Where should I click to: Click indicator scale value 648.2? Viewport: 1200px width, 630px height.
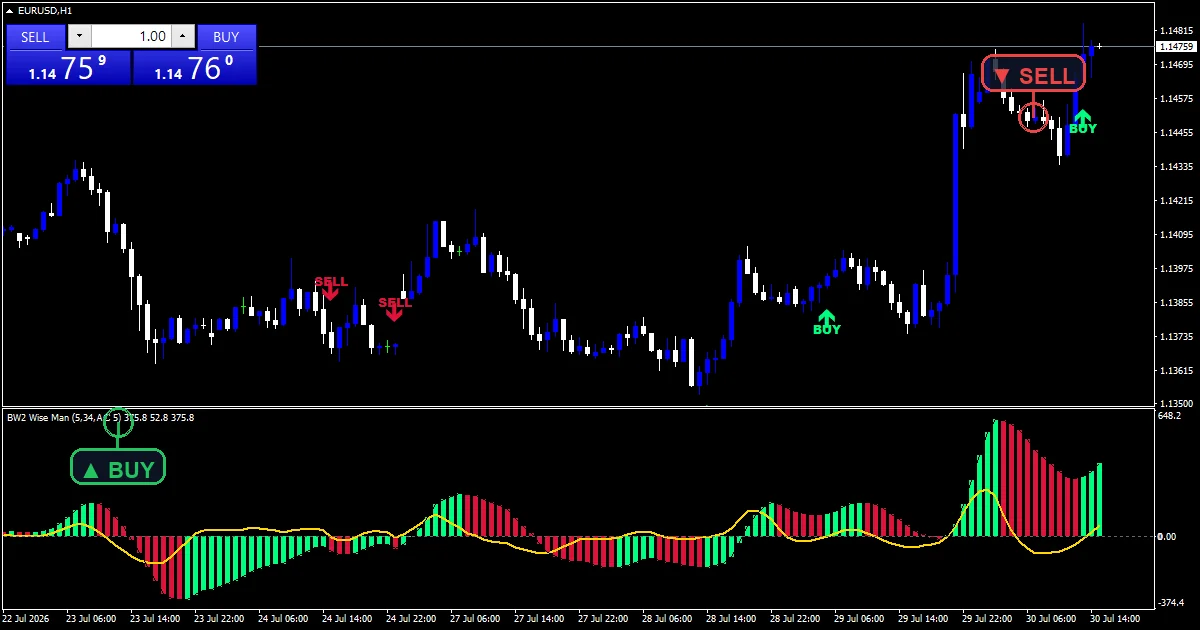[x=1169, y=415]
